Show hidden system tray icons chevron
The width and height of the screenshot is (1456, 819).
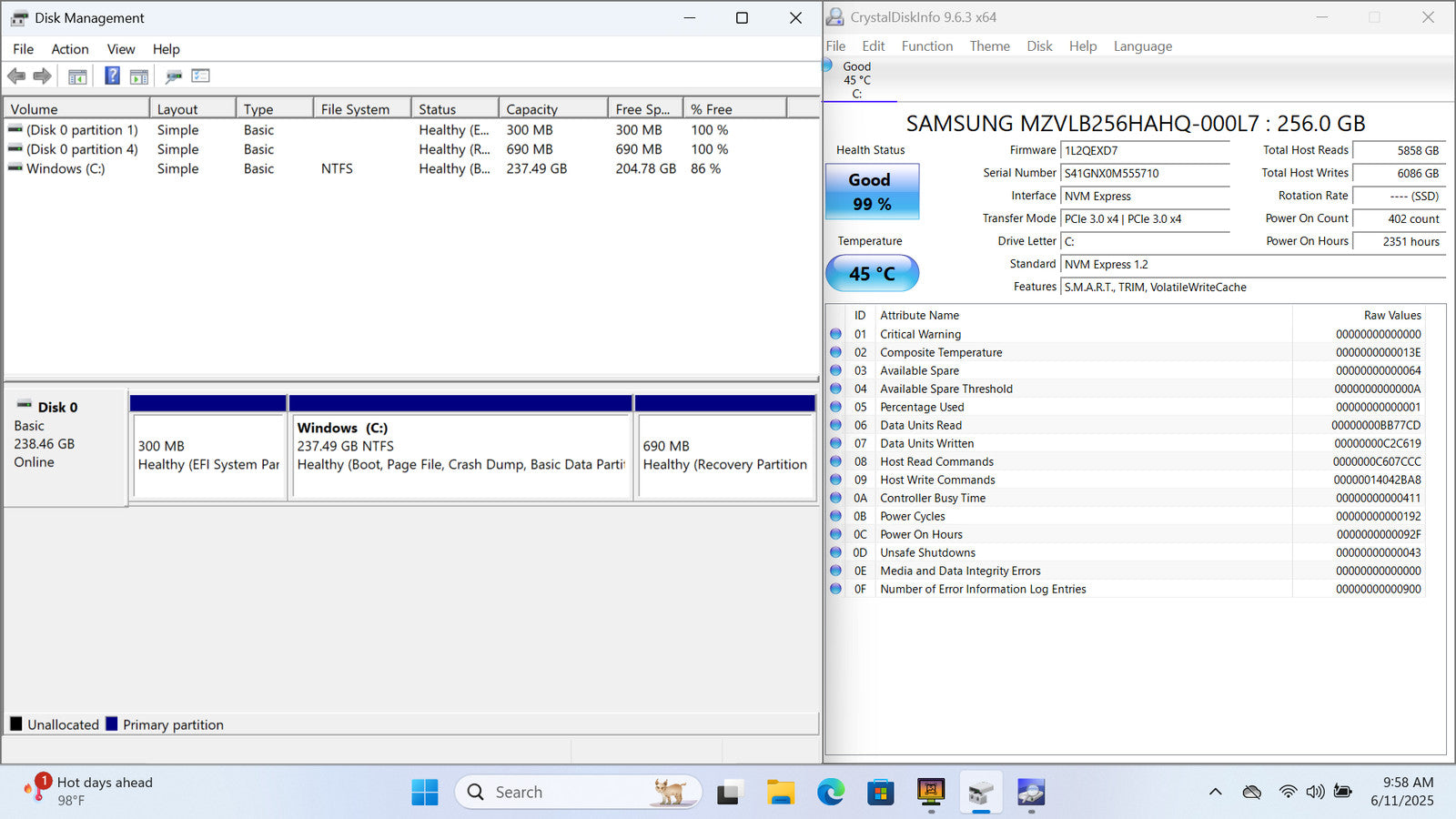point(1215,792)
